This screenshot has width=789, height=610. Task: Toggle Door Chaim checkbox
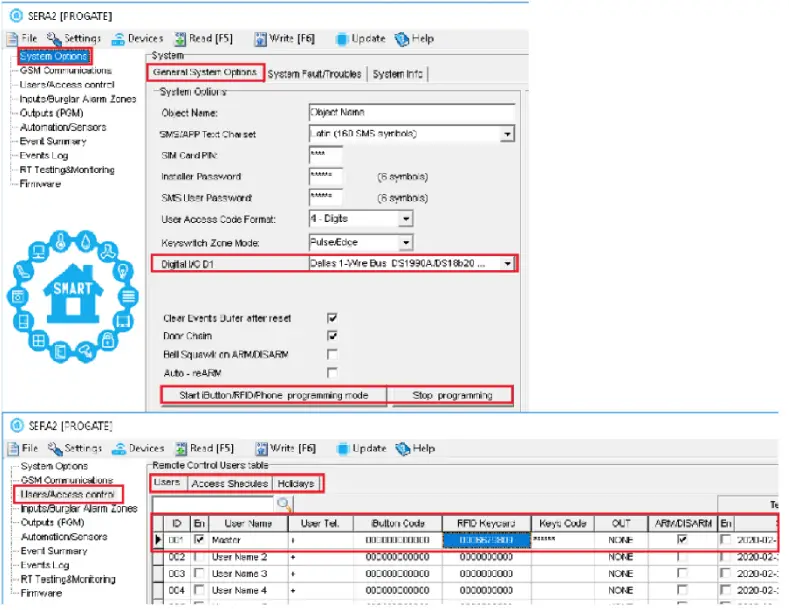[x=332, y=336]
